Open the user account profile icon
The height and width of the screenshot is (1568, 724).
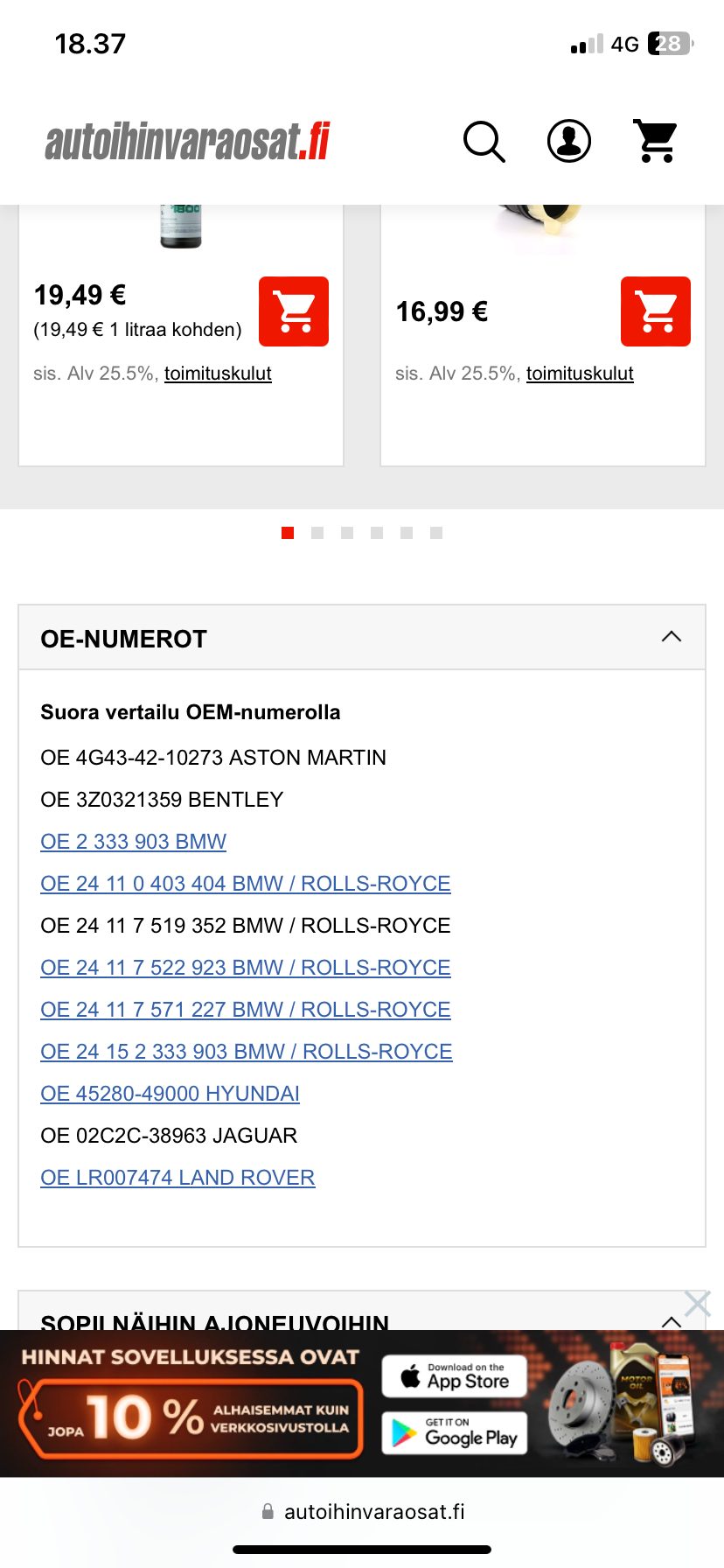569,142
